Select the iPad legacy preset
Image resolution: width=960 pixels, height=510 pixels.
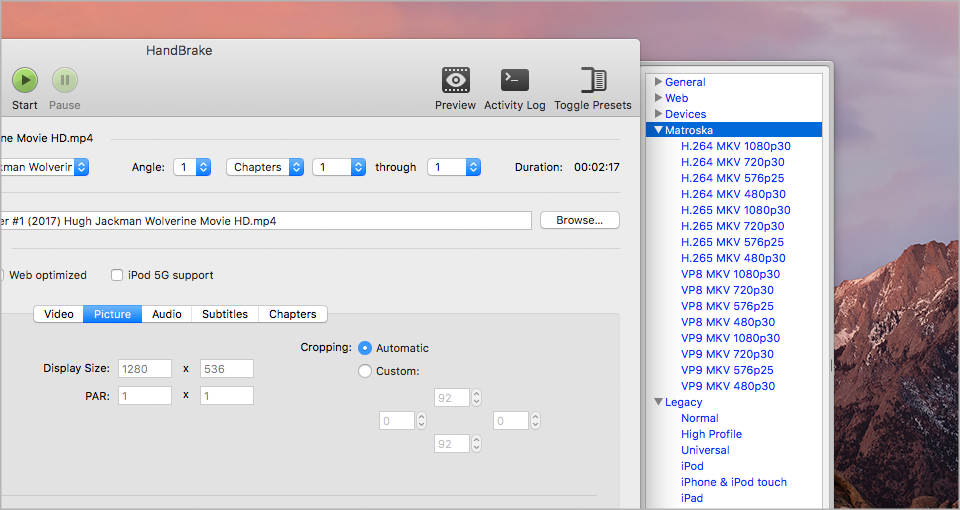[x=692, y=498]
